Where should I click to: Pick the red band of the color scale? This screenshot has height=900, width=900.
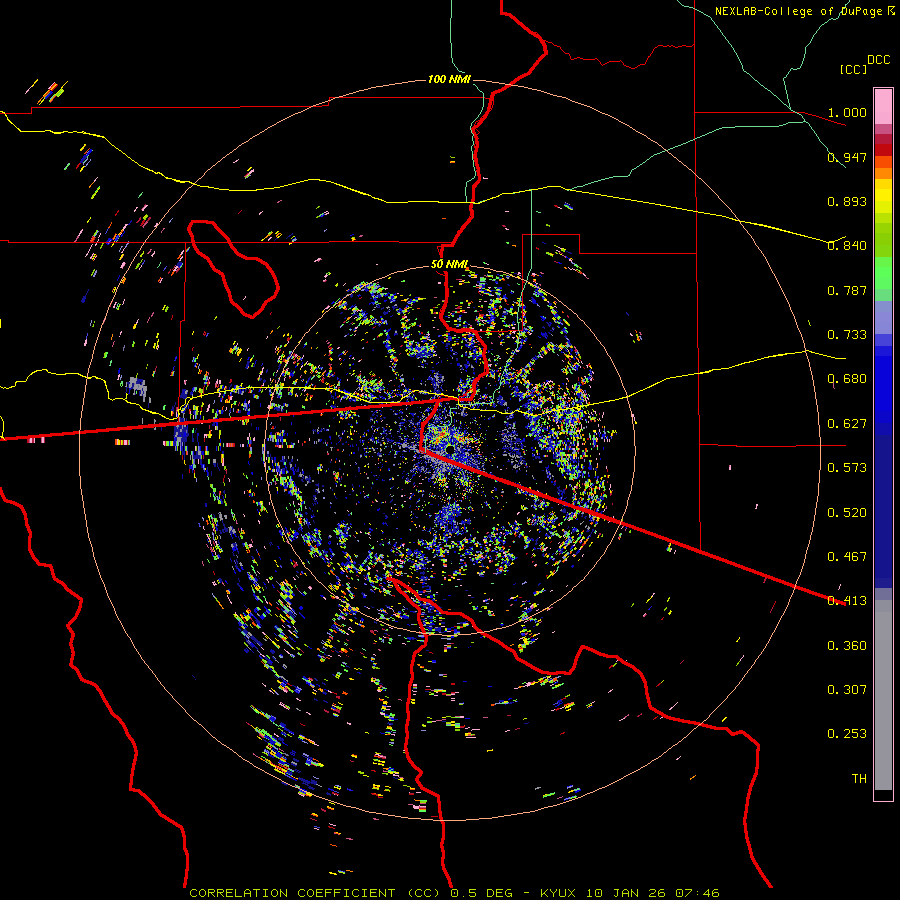883,150
